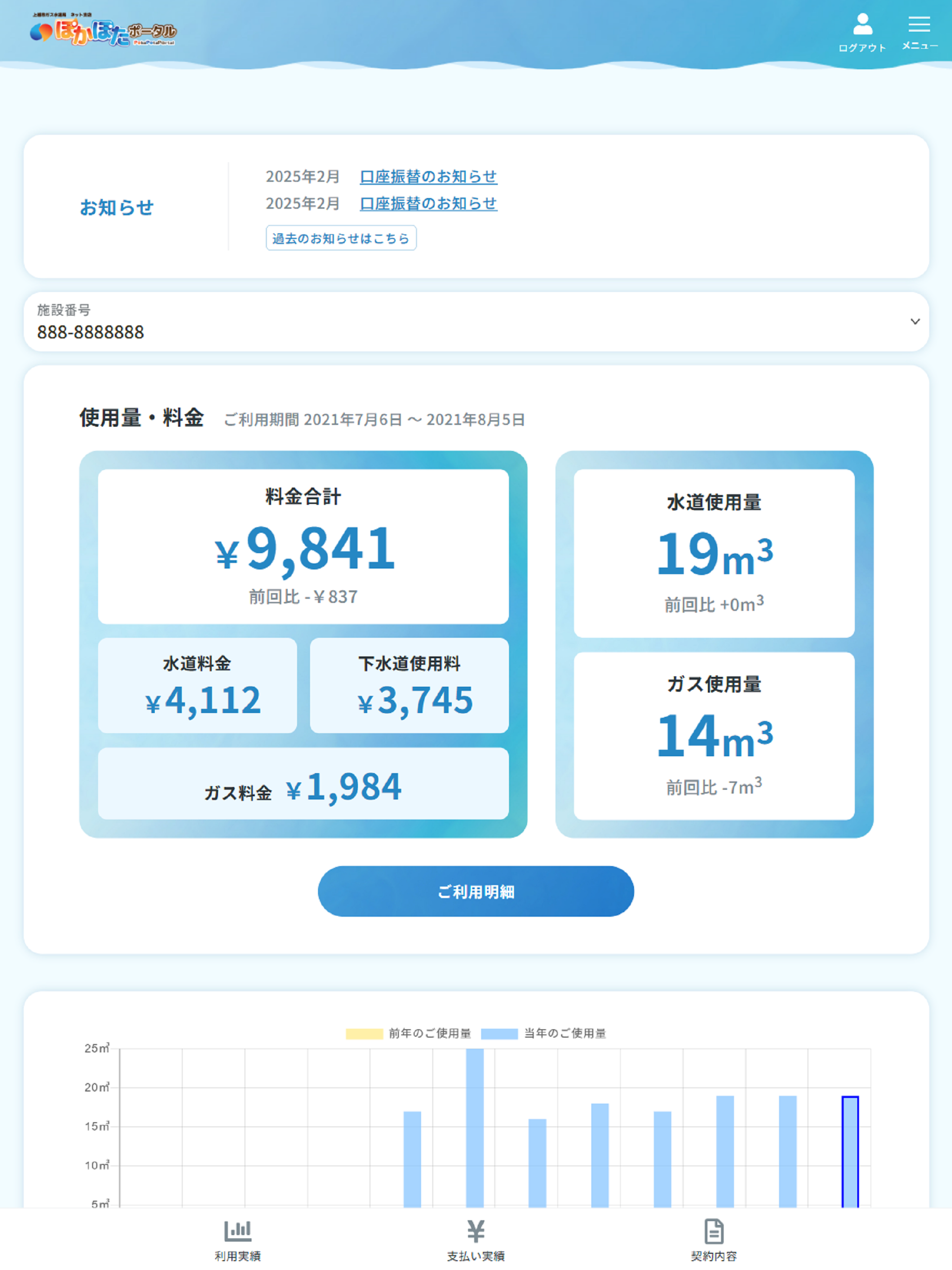
Task: Click the ログアウト label
Action: click(x=862, y=48)
